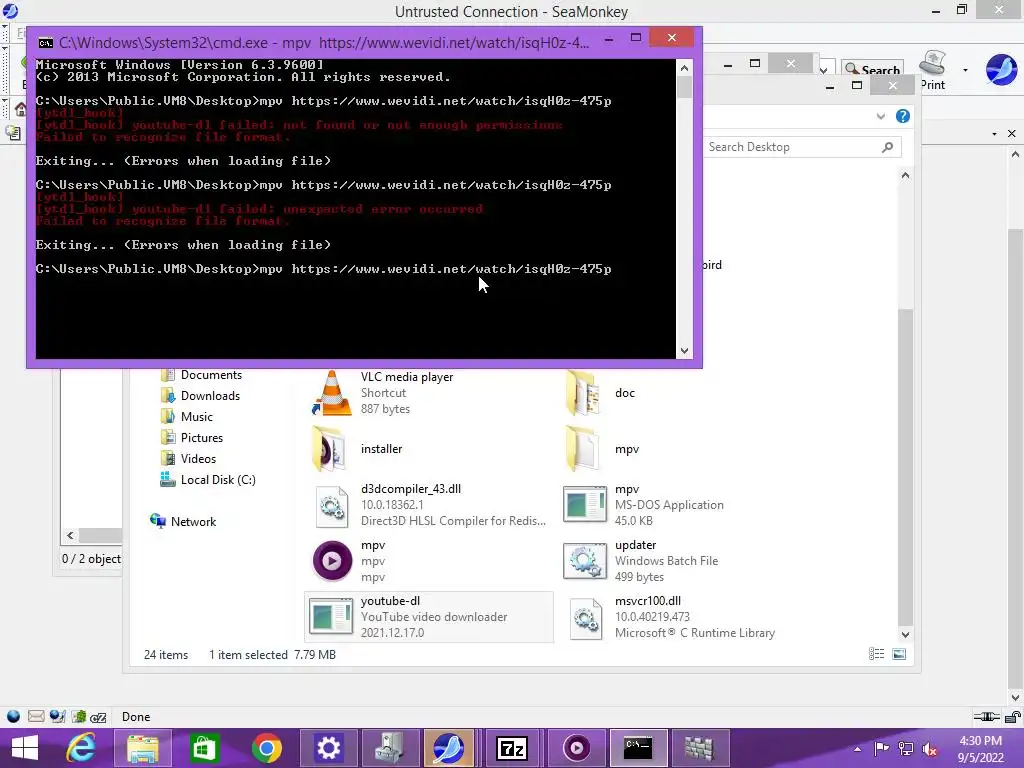Image resolution: width=1024 pixels, height=768 pixels.
Task: Open the tab list dropdown arrow beside tab close
Action: 995,133
